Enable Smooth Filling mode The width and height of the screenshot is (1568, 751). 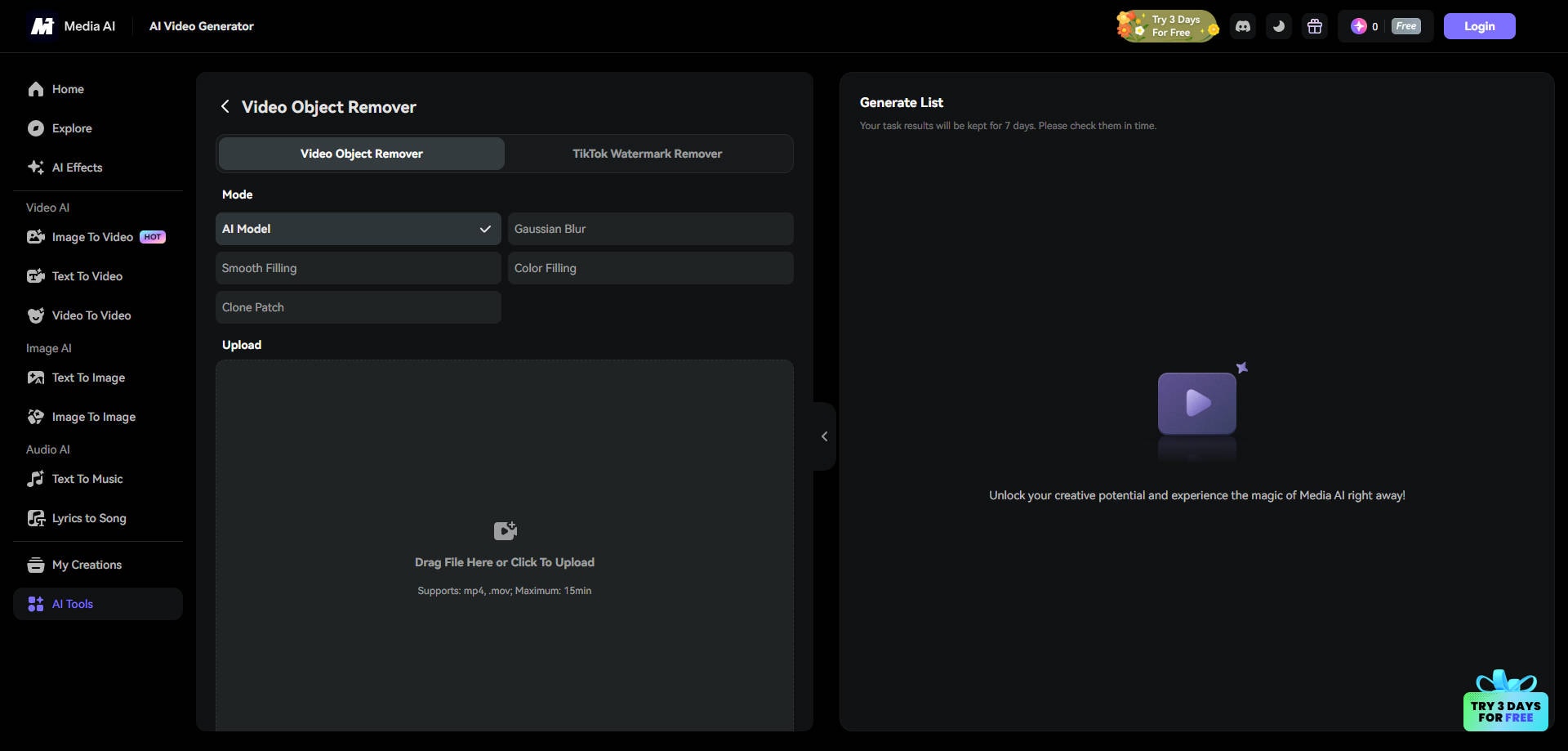[357, 267]
